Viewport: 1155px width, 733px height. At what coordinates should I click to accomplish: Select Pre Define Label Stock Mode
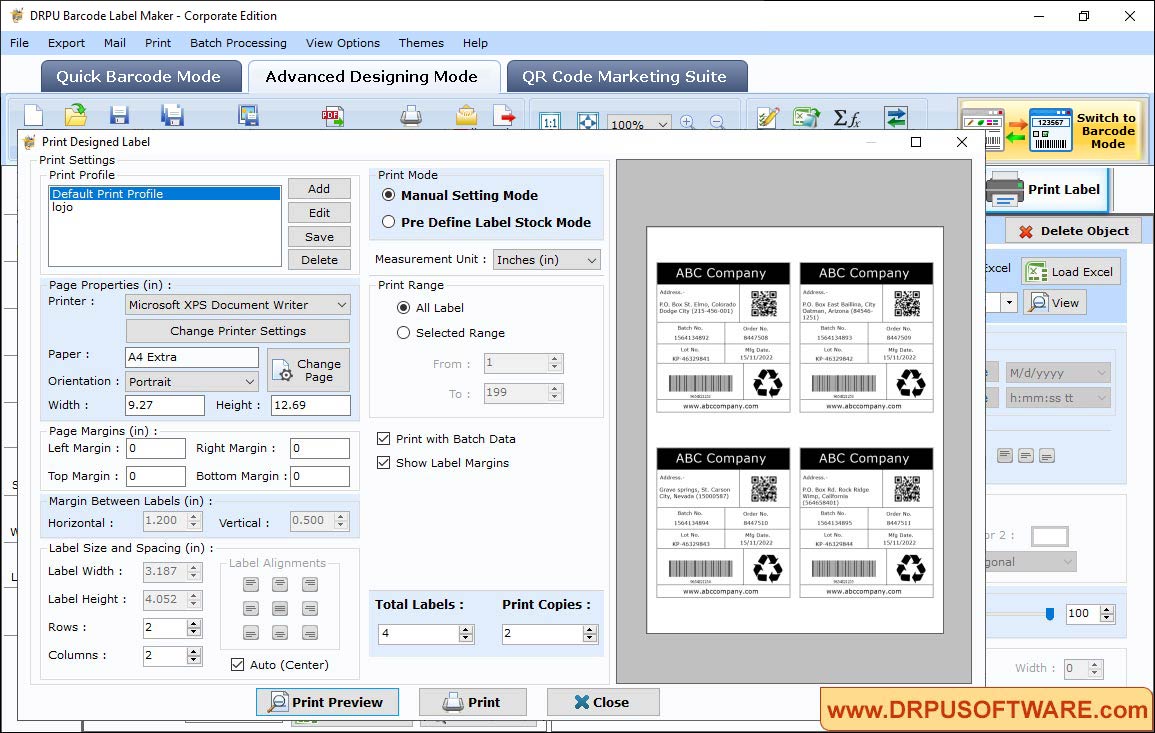point(388,222)
